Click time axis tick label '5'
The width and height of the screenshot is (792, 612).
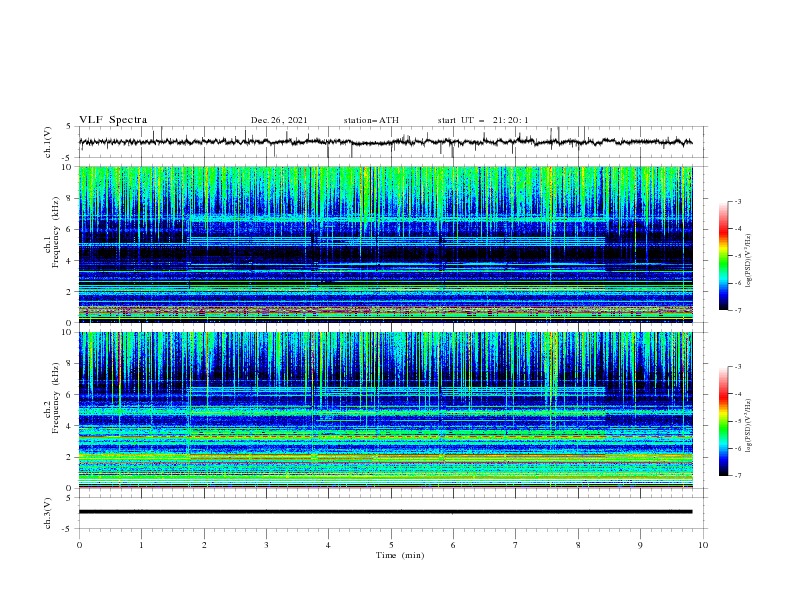[x=391, y=545]
